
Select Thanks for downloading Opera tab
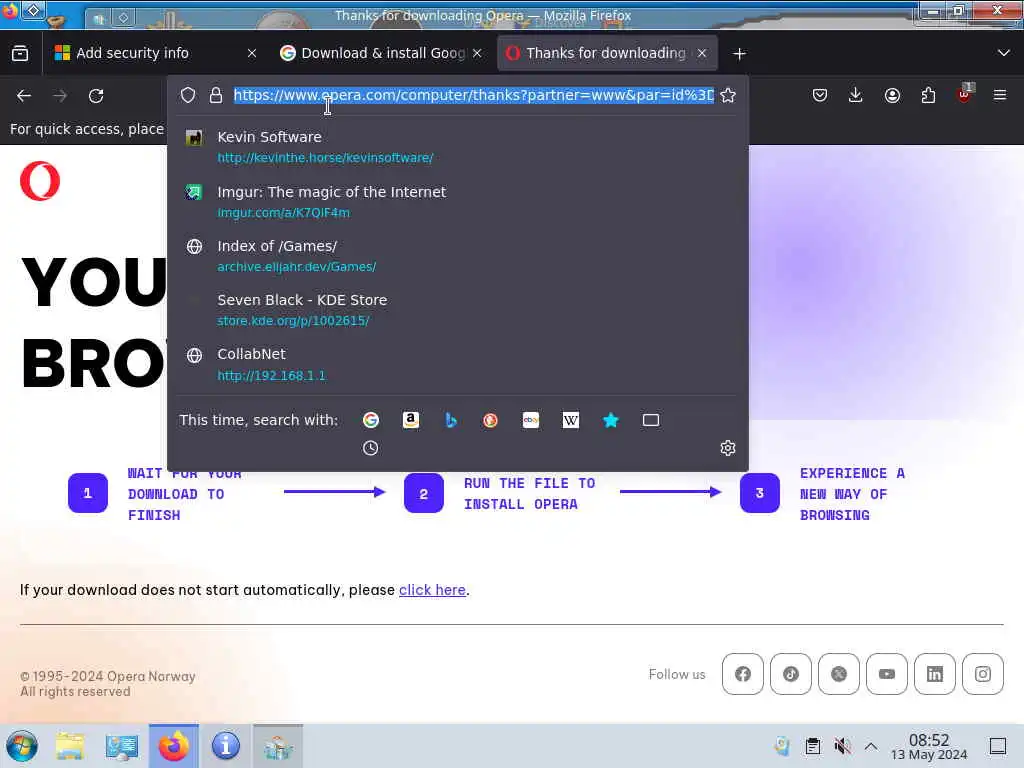coord(607,54)
